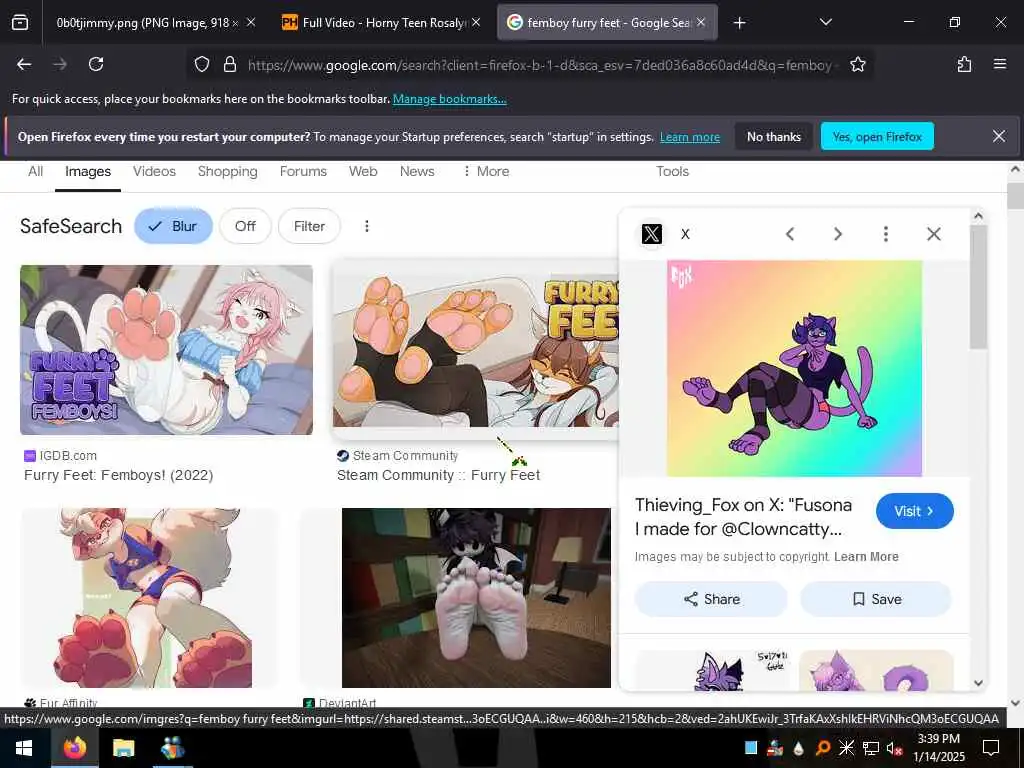Screen dimensions: 1024x768
Task: Show site security via the padlock icon
Action: (x=229, y=64)
